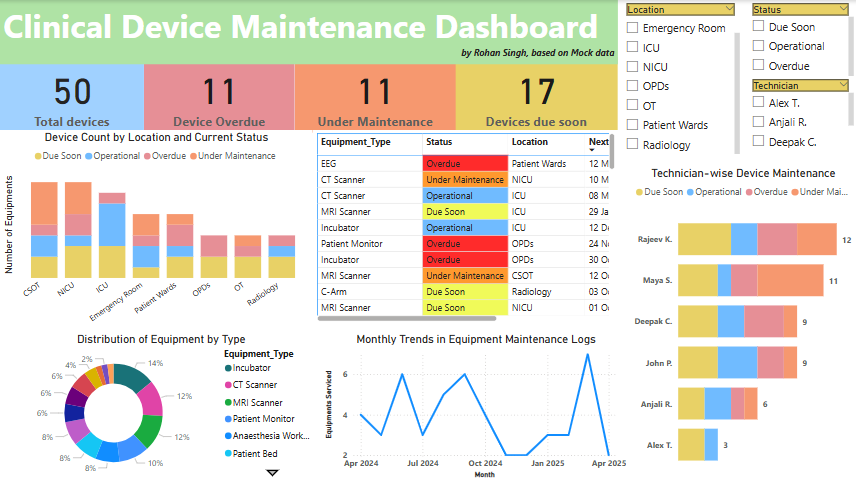This screenshot has width=856, height=482.
Task: Click the horizontal scrollbar under the table
Action: (407, 318)
